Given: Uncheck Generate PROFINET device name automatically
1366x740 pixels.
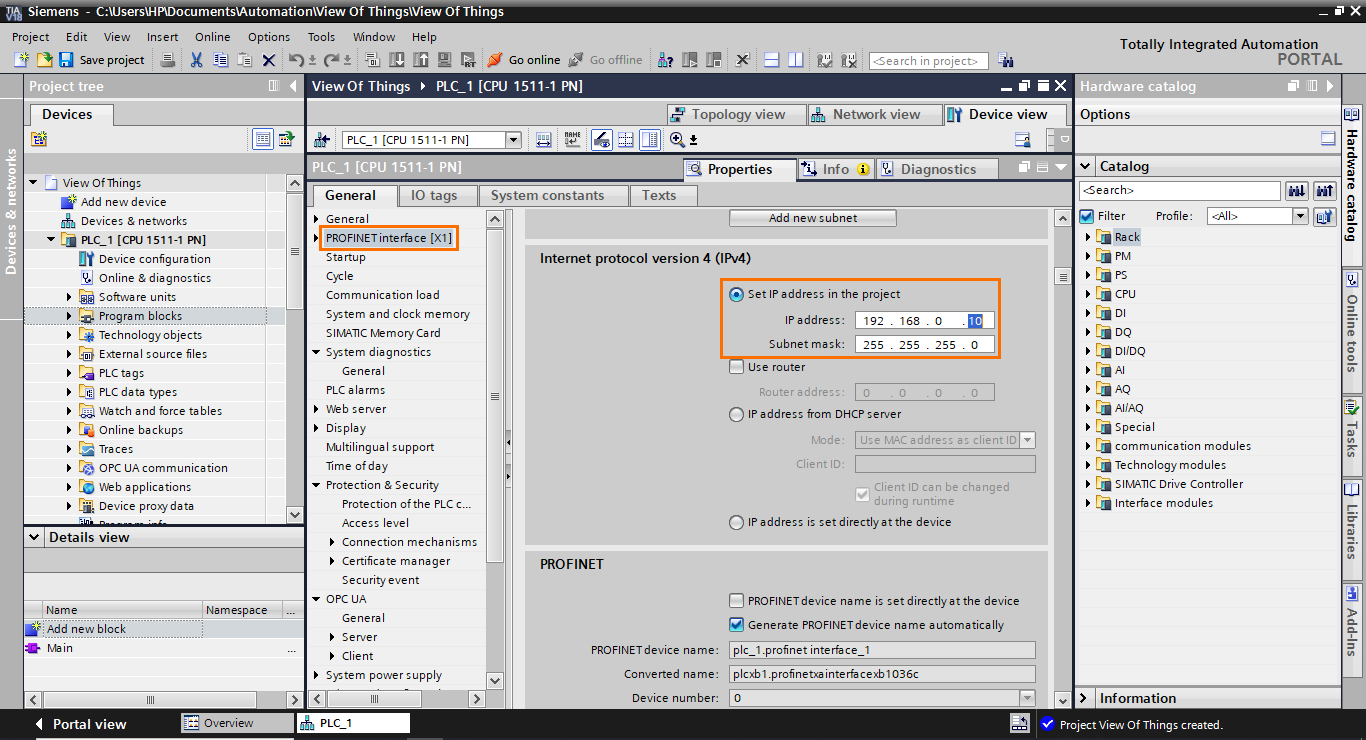Looking at the screenshot, I should [737, 625].
